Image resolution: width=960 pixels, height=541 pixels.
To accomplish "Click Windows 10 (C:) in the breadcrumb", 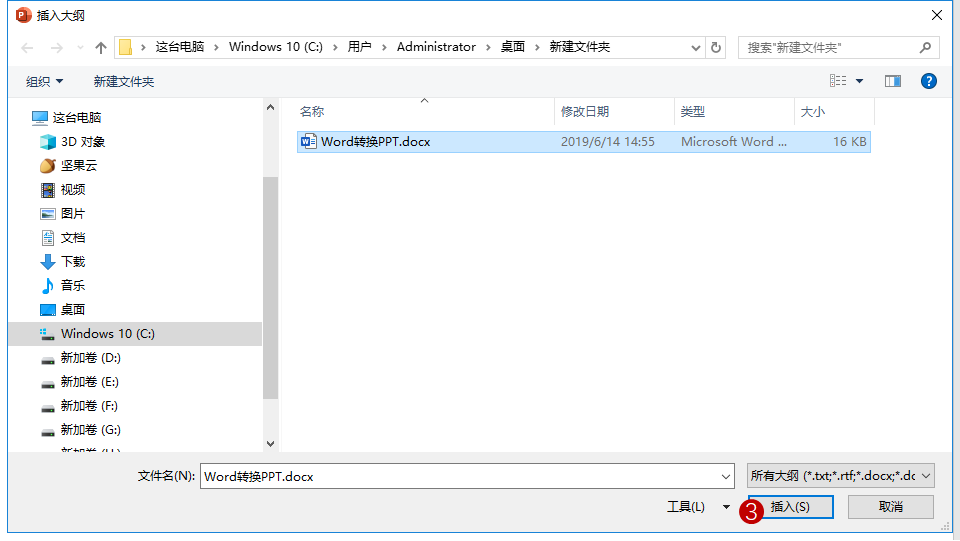I will [276, 47].
